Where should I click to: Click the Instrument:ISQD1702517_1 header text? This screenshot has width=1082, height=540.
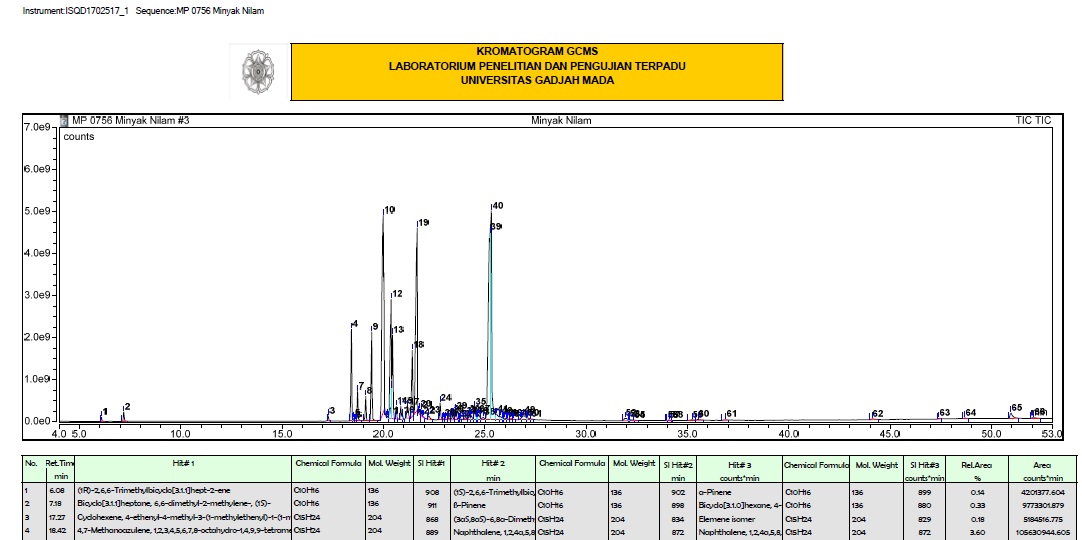coord(75,11)
